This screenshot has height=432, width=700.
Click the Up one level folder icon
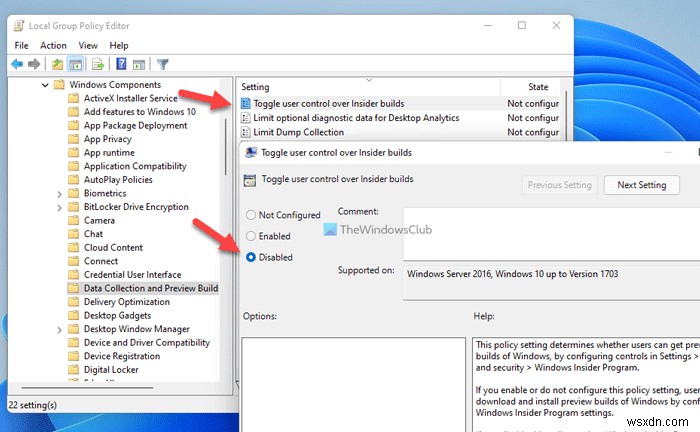(57, 64)
